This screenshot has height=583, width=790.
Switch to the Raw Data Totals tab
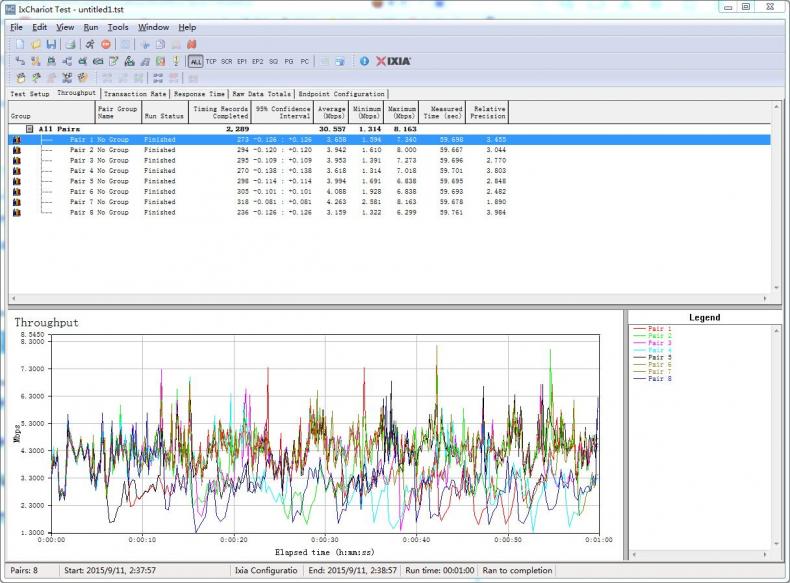261,94
